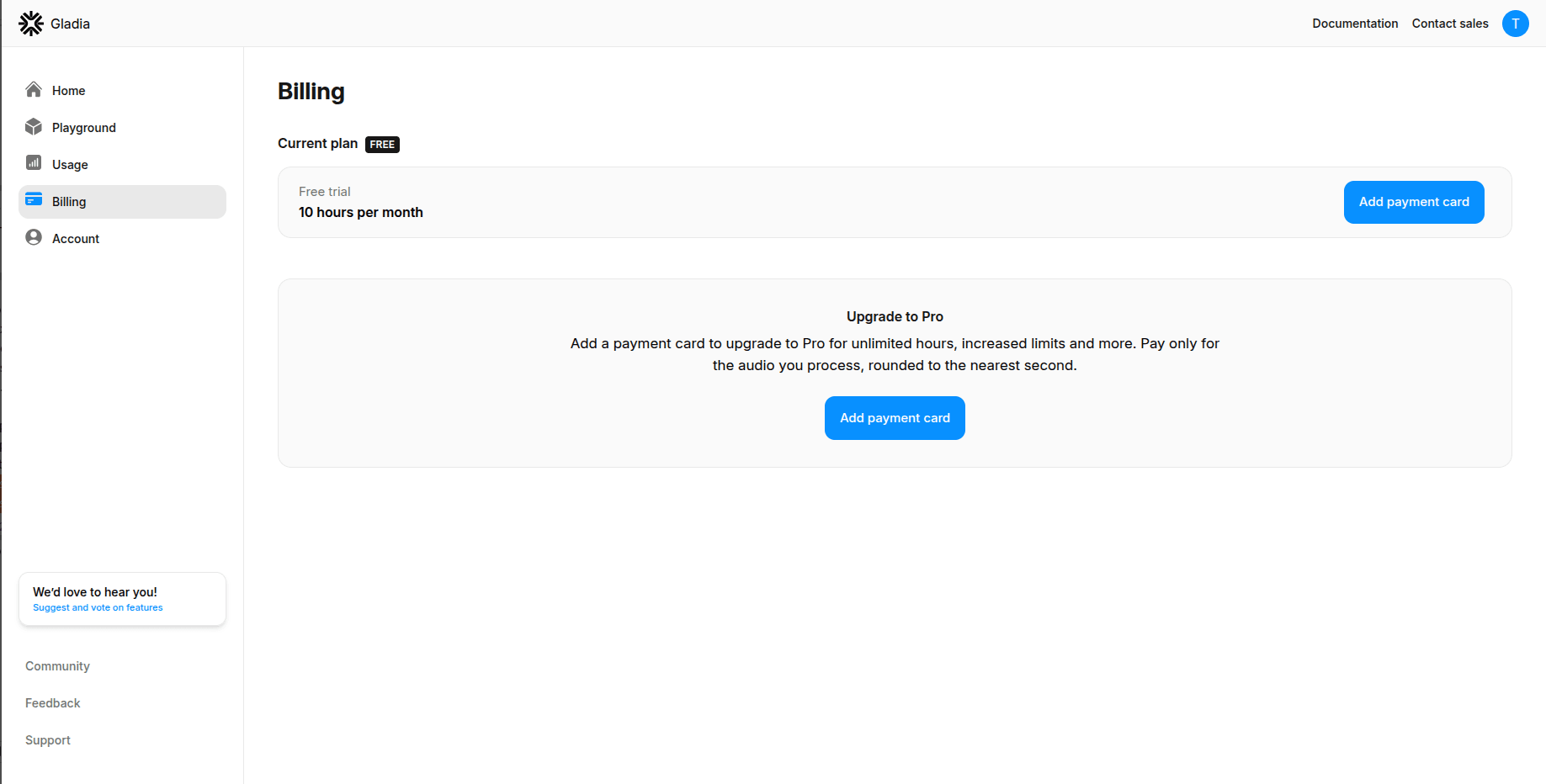Click the Billing page heading
Viewport: 1546px width, 784px height.
(x=311, y=91)
